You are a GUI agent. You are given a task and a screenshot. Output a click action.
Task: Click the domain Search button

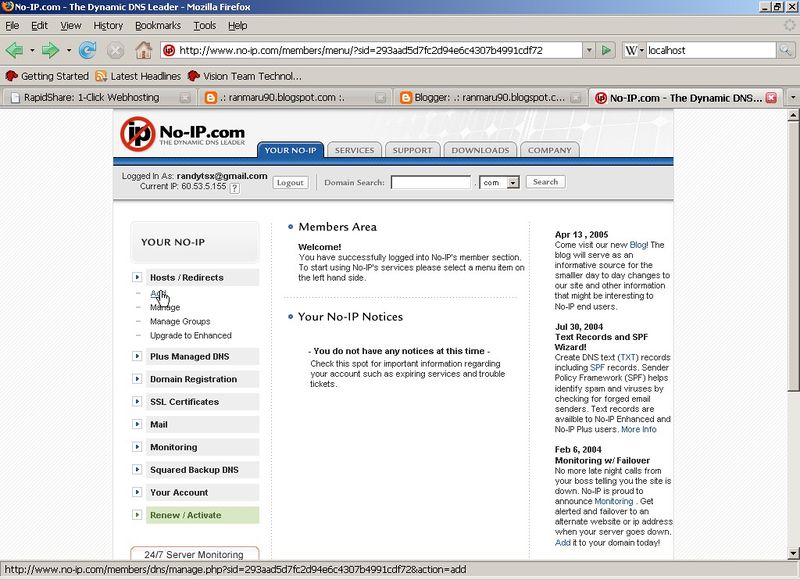pyautogui.click(x=545, y=182)
